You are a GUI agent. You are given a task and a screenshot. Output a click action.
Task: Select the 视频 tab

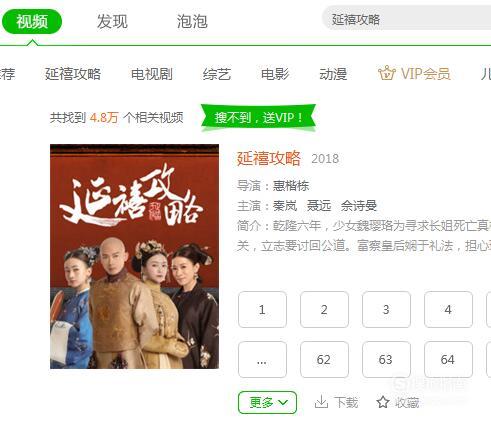(32, 22)
